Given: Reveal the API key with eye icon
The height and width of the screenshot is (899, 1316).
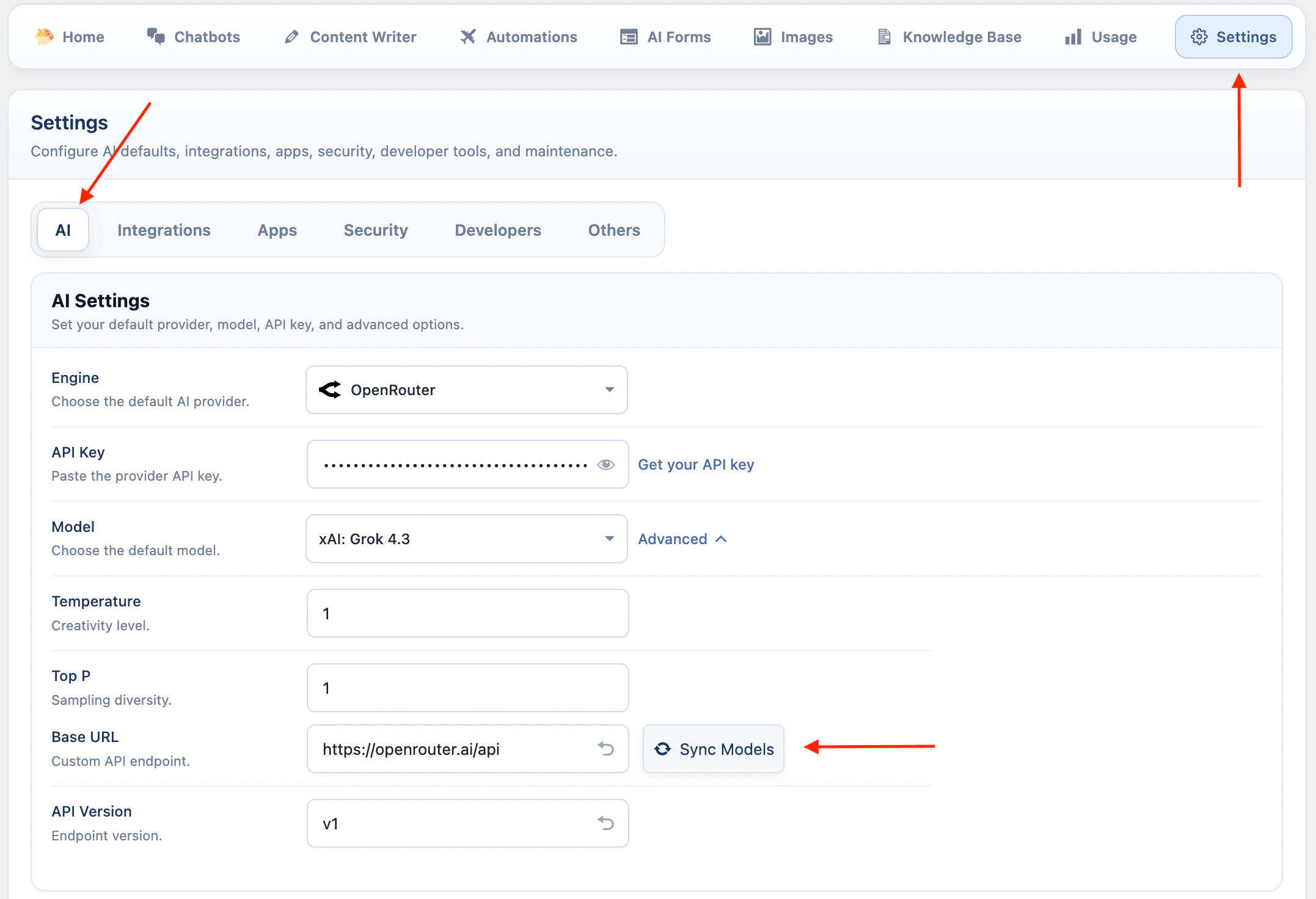Looking at the screenshot, I should tap(606, 465).
